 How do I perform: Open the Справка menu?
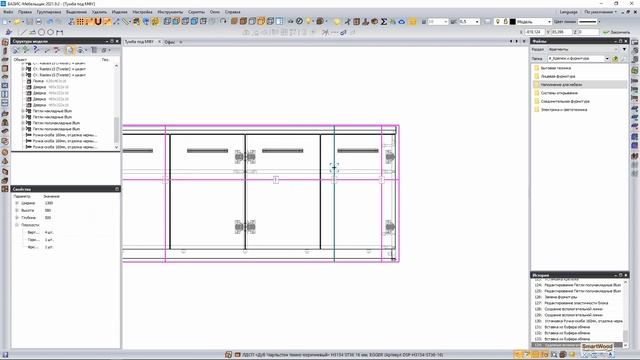[233, 12]
